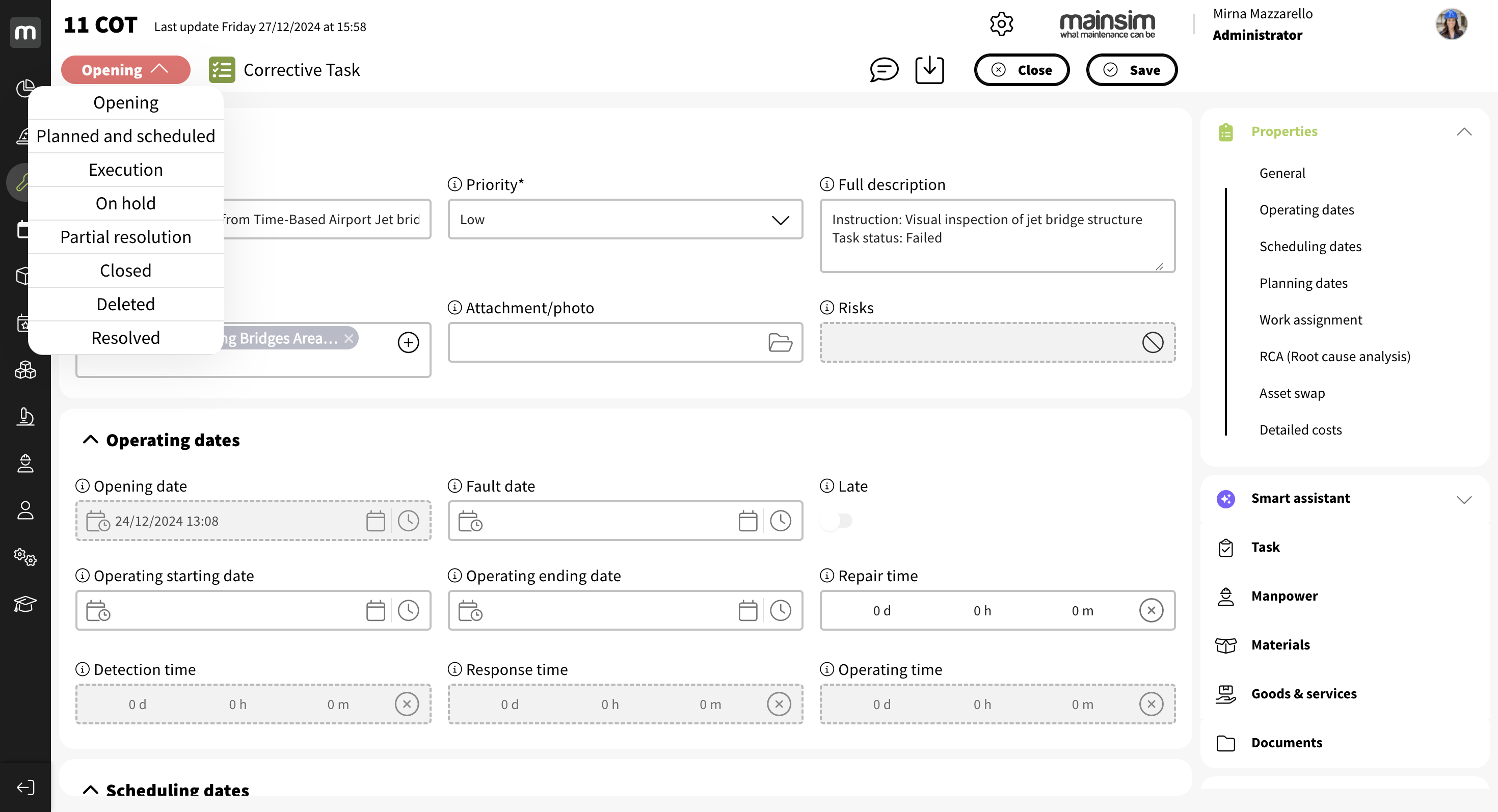Open the Documents panel icon
This screenshot has height=812, width=1498.
tap(1225, 743)
